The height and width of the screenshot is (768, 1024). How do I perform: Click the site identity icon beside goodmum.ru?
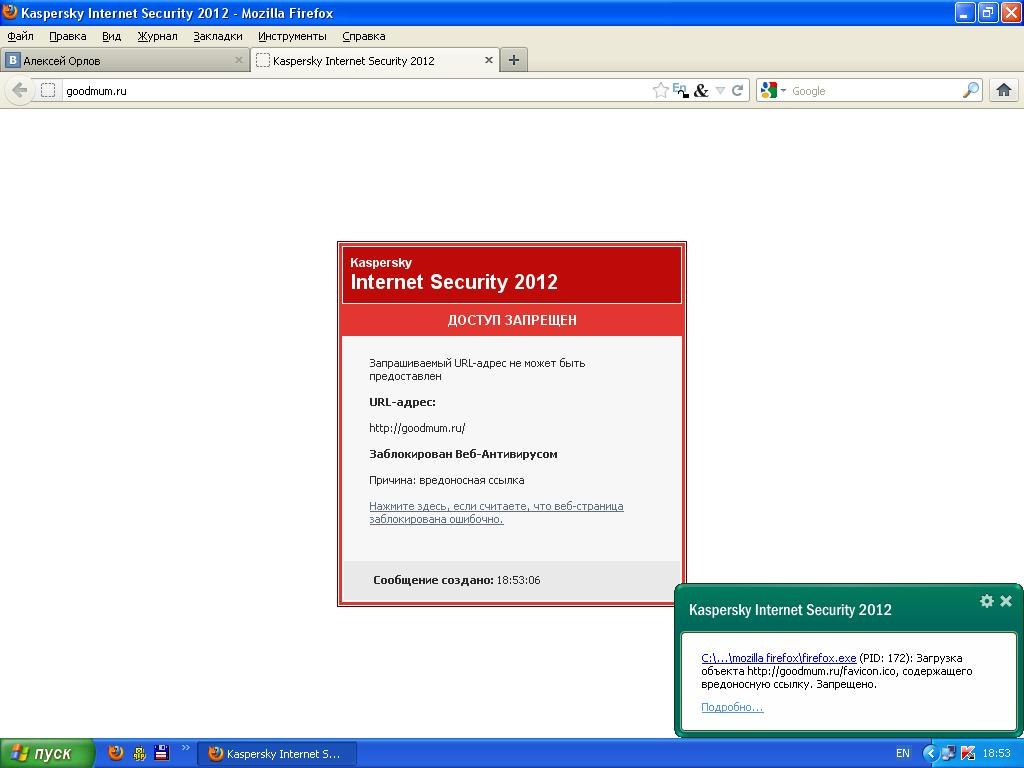tap(48, 90)
